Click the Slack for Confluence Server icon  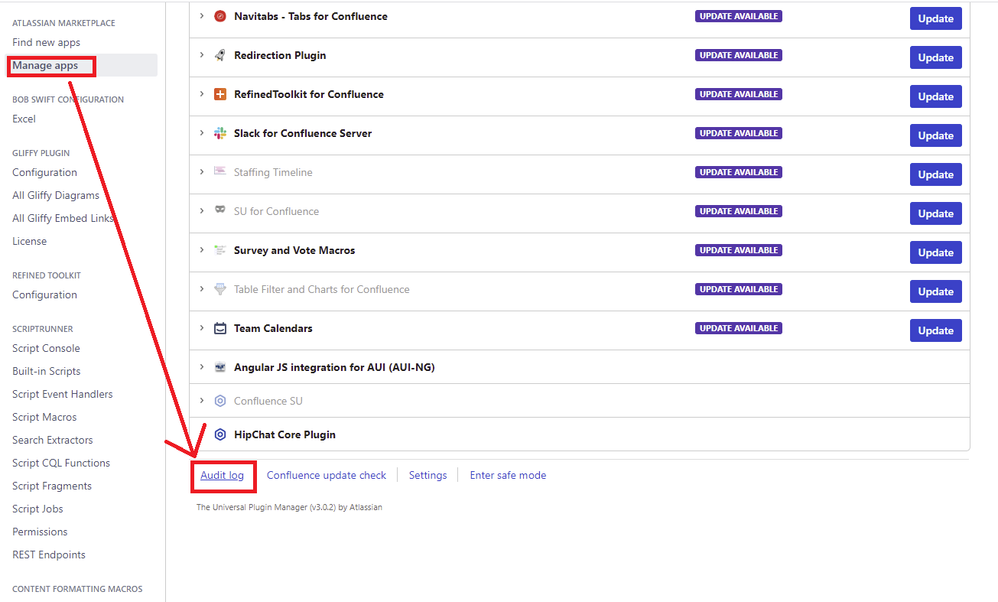pyautogui.click(x=220, y=133)
